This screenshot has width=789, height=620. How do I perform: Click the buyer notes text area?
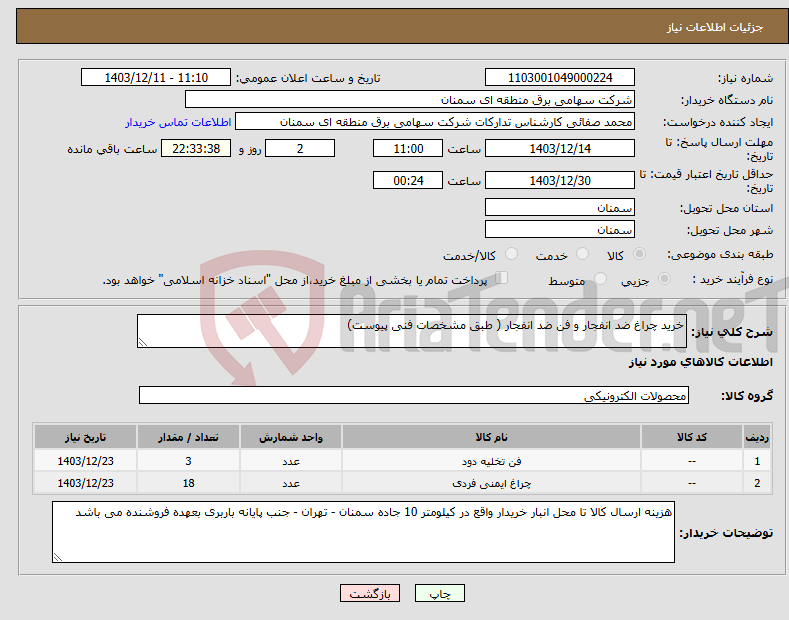[363, 532]
